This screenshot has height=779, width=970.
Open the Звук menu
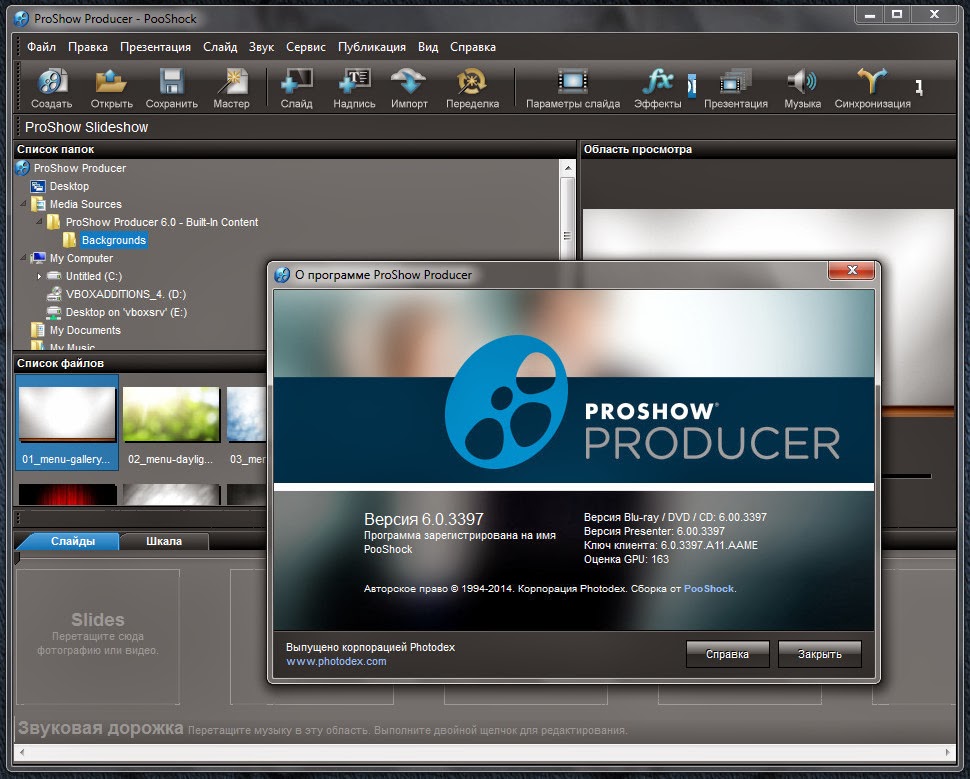click(261, 47)
